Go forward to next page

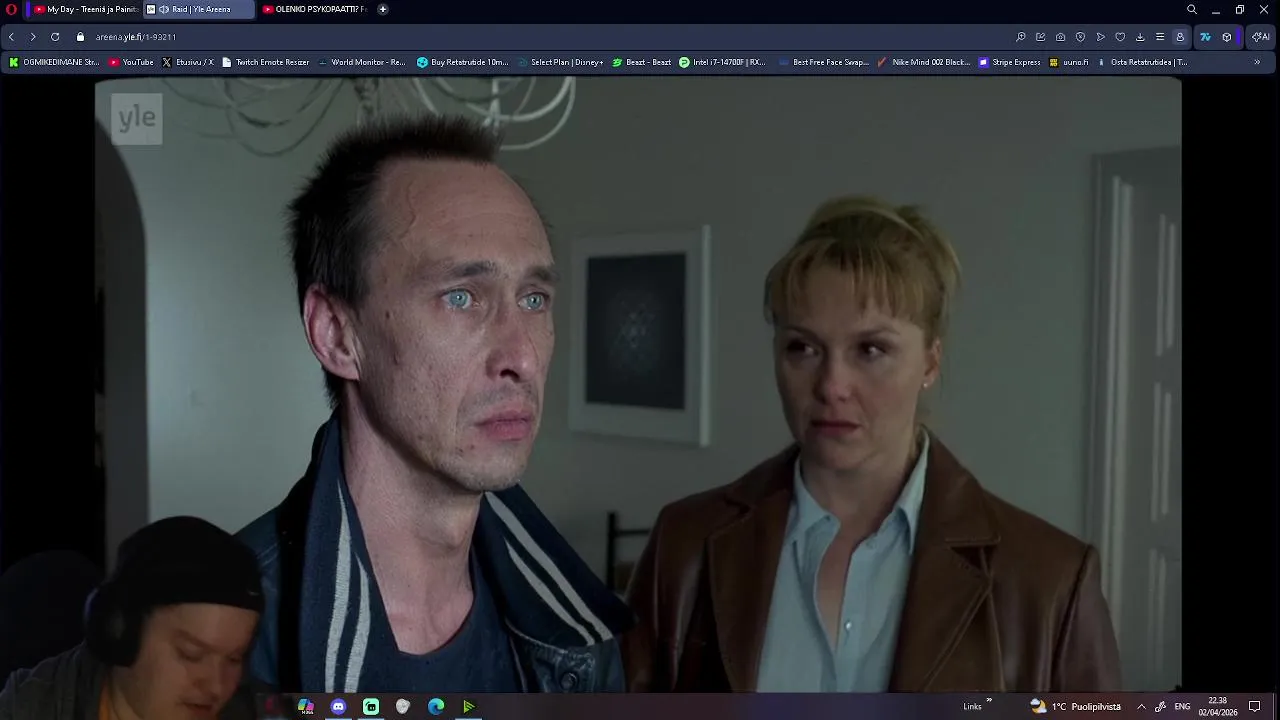pyautogui.click(x=33, y=37)
